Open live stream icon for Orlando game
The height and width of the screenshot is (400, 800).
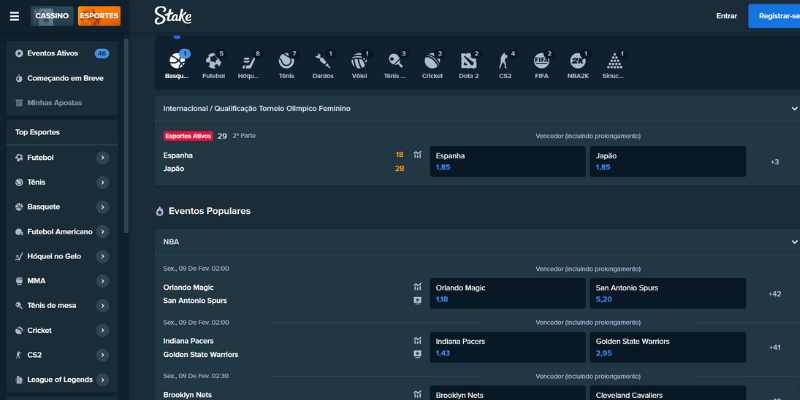[x=417, y=301]
